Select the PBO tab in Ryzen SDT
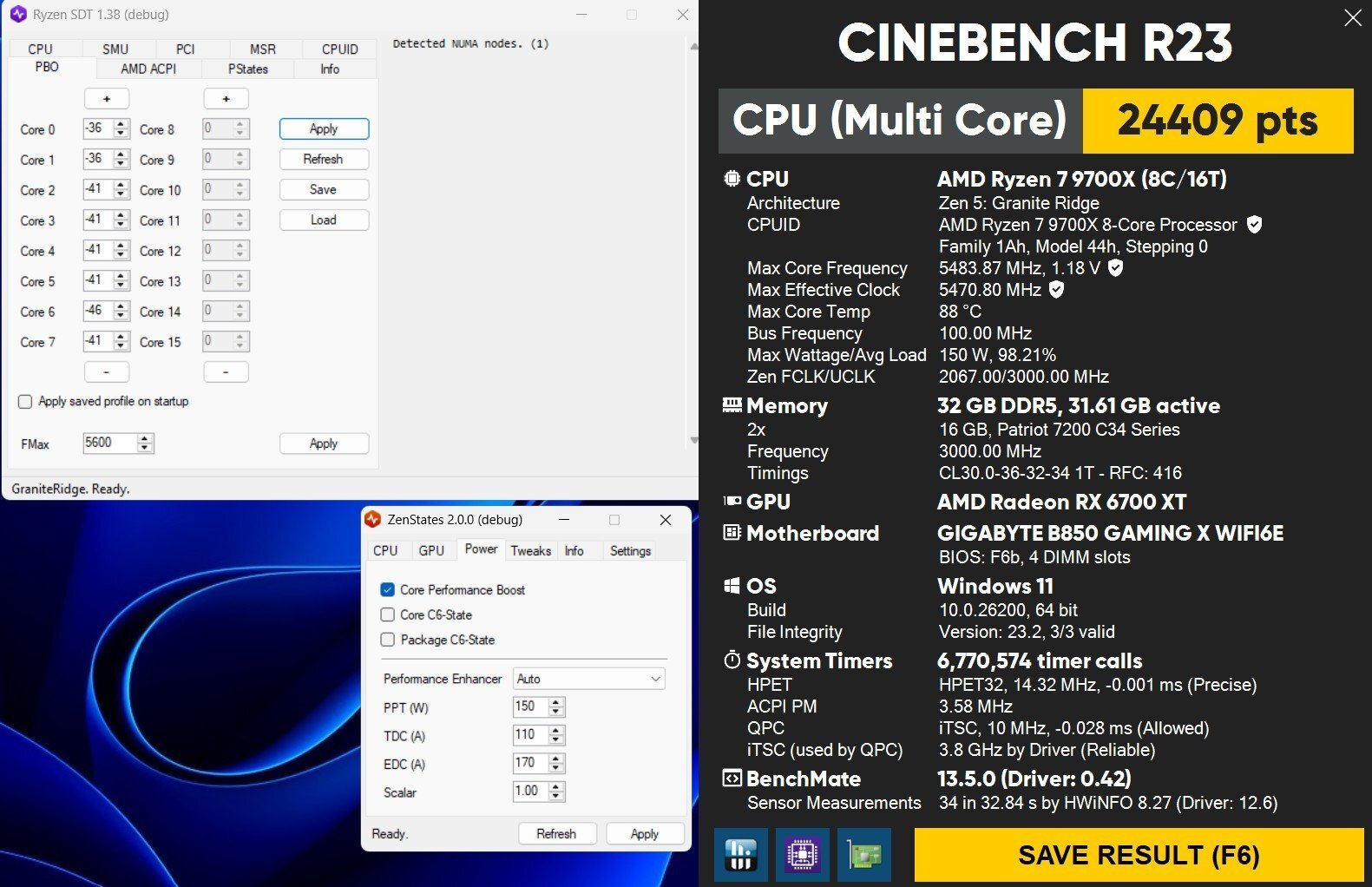The width and height of the screenshot is (1372, 887). [x=47, y=67]
